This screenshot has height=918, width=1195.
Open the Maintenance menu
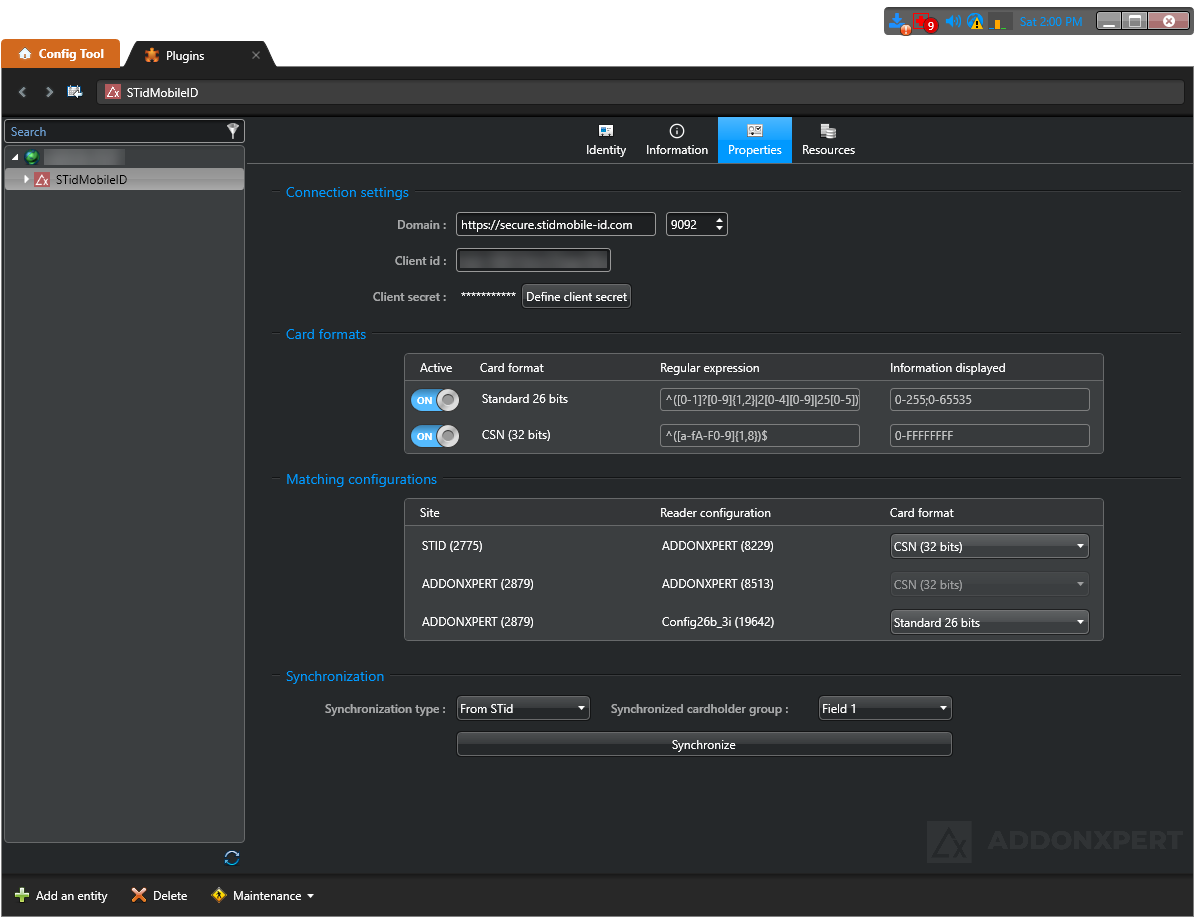(264, 896)
